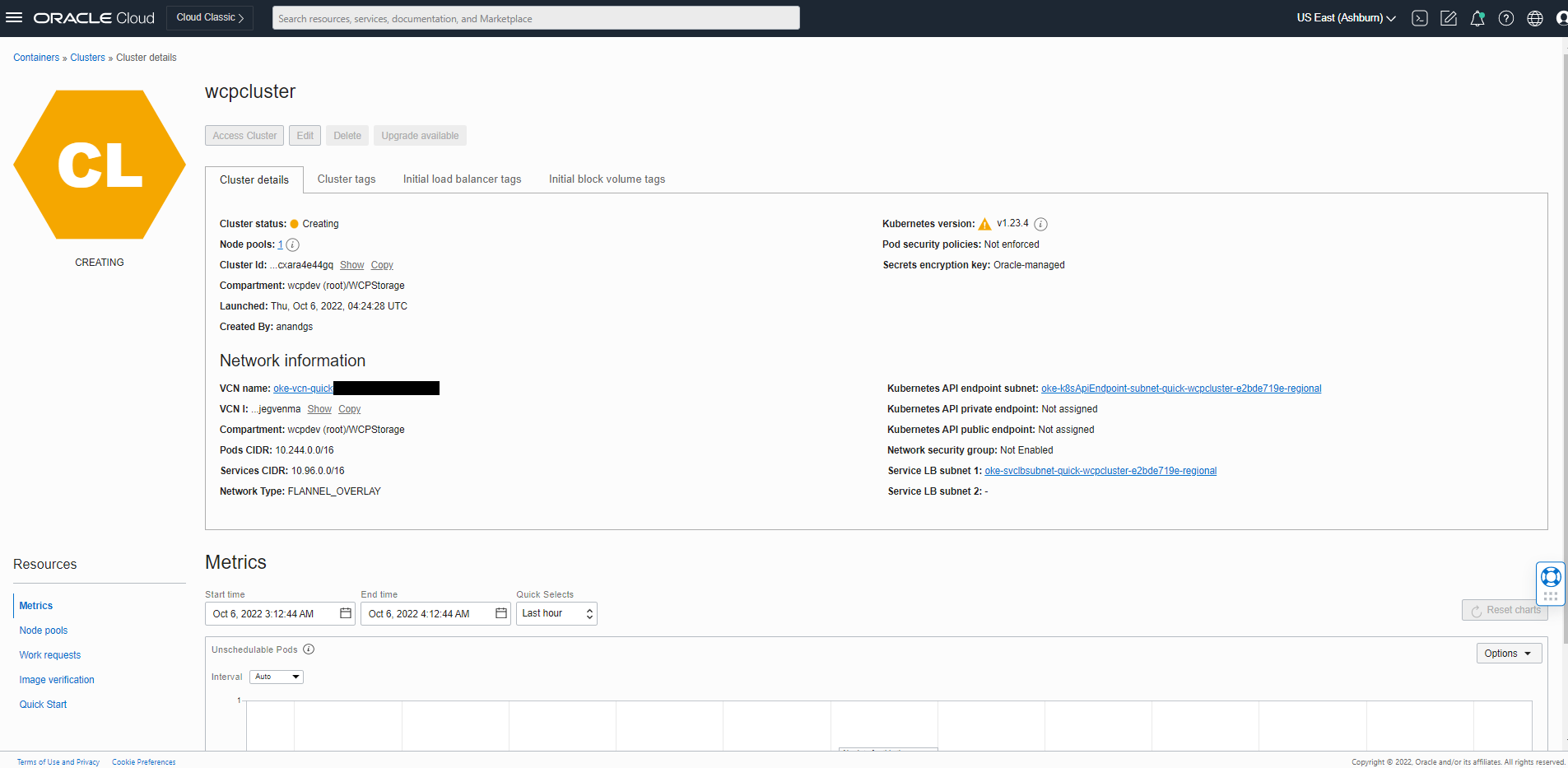1568x768 pixels.
Task: Copy the Cluster Id
Action: pos(382,265)
